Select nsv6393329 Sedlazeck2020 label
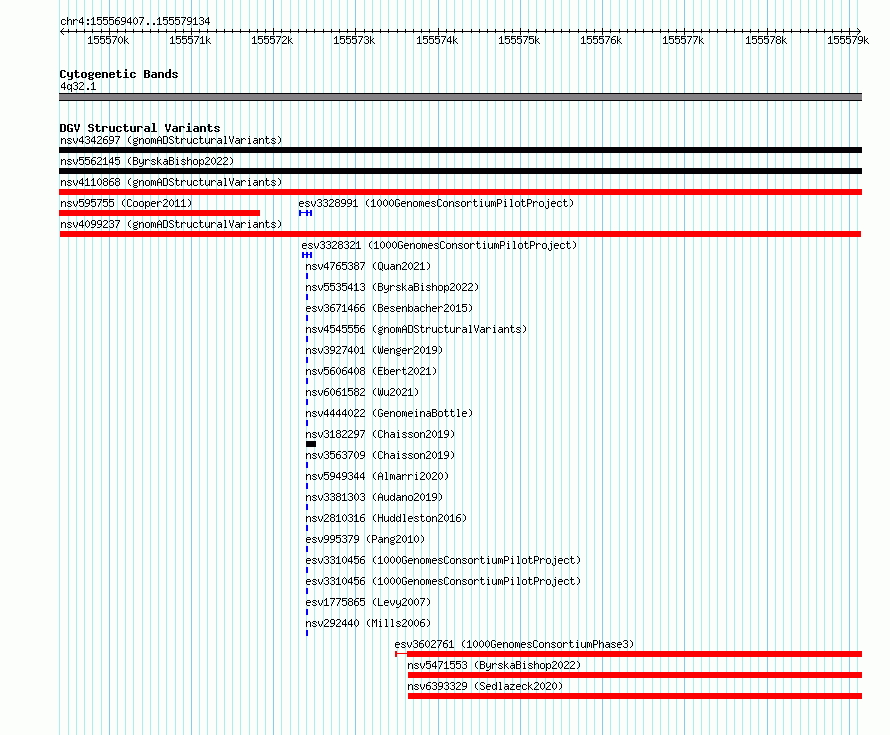The image size is (890, 735). click(485, 686)
